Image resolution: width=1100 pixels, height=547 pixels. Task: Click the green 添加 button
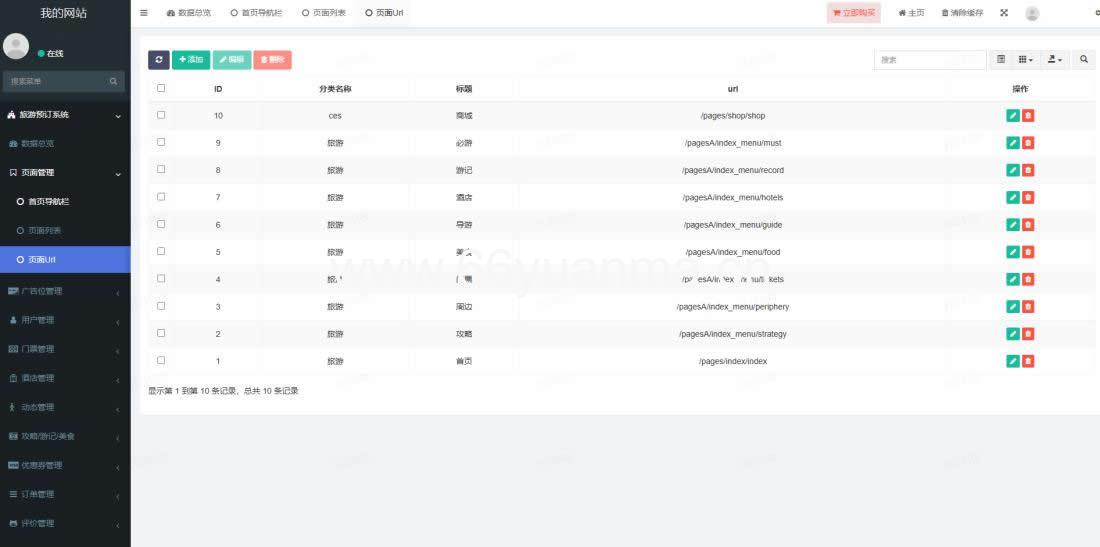pyautogui.click(x=191, y=60)
